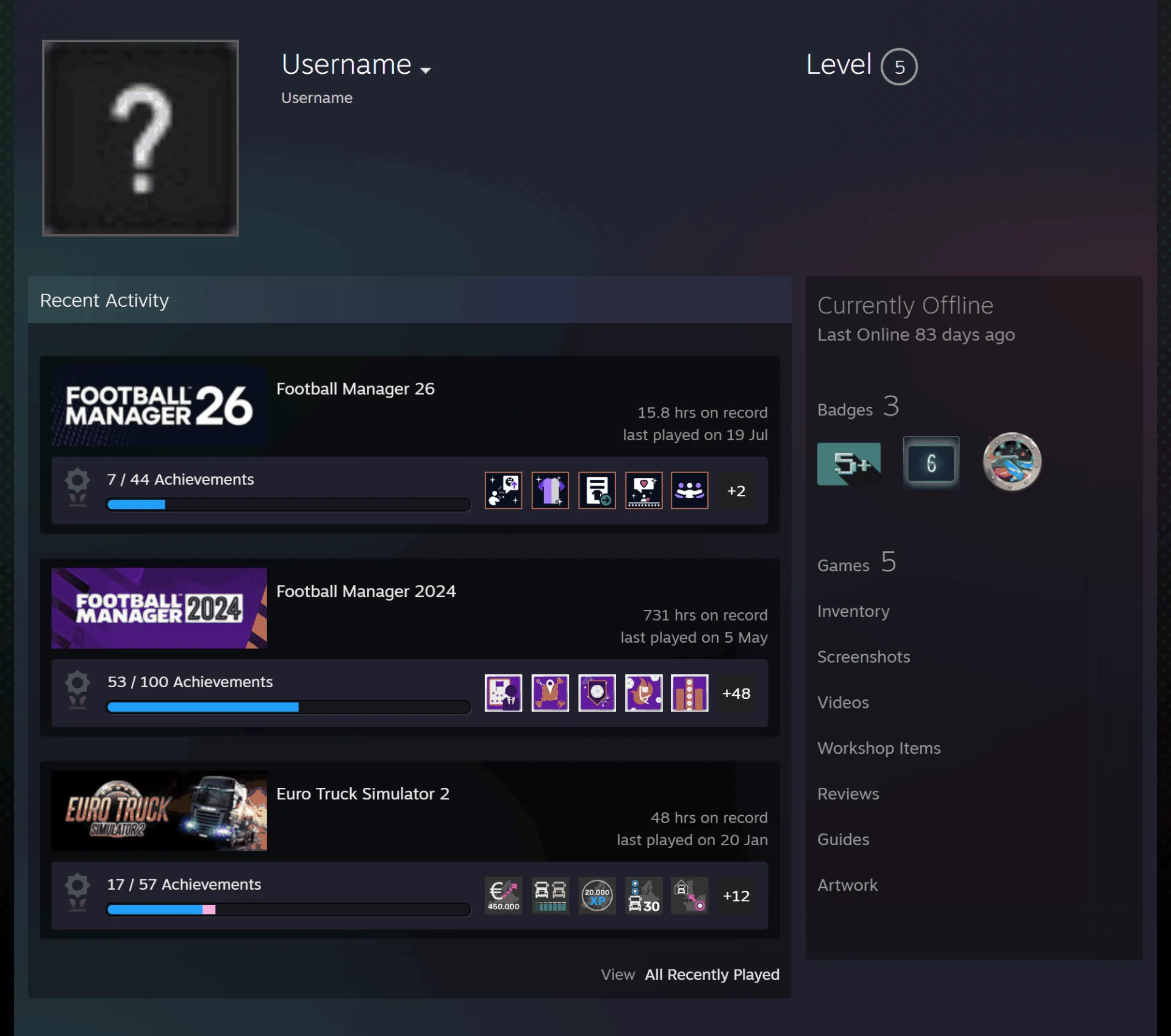Click the group of people achievement icon
This screenshot has width=1171, height=1036.
click(690, 490)
